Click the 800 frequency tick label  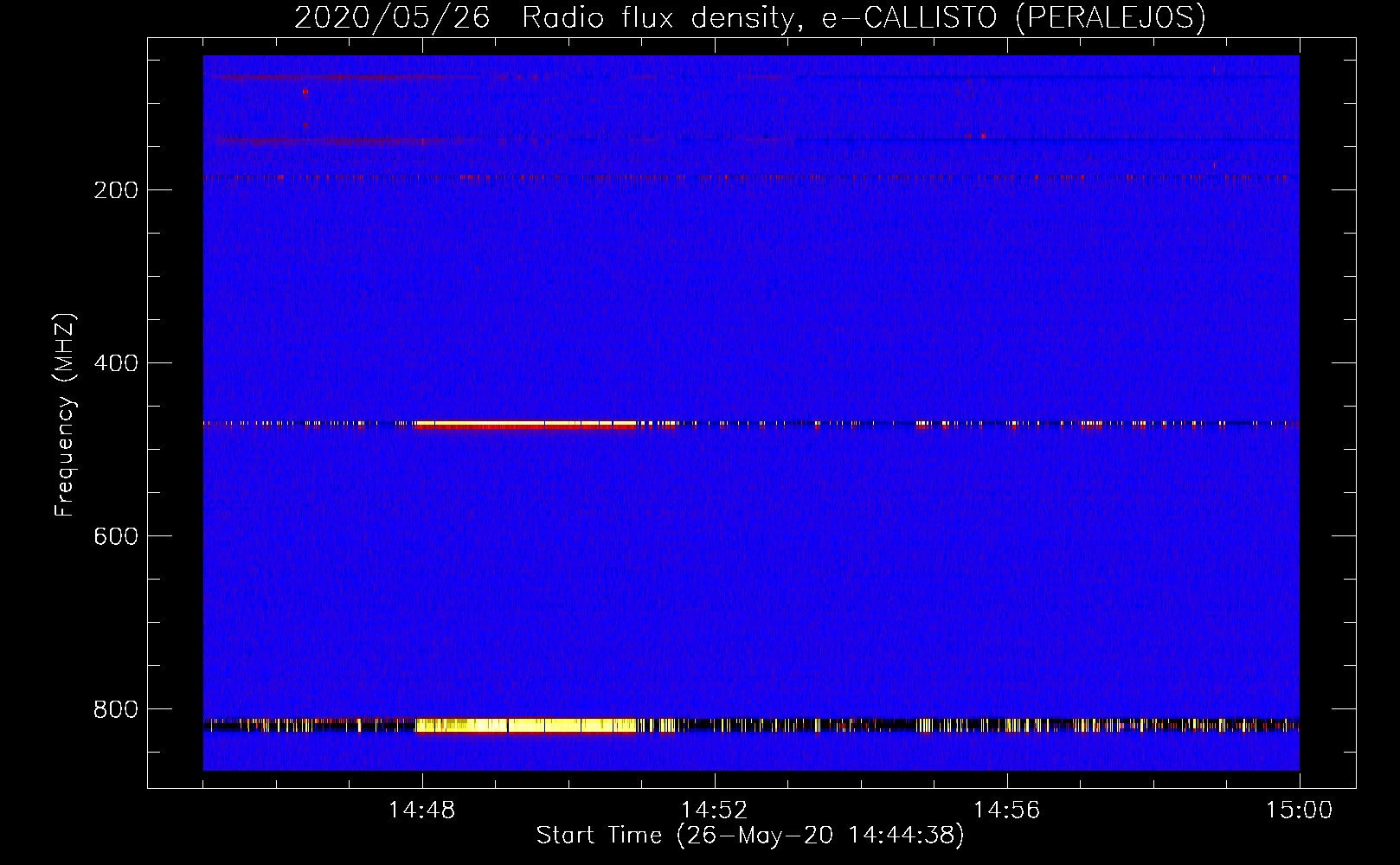coord(116,709)
